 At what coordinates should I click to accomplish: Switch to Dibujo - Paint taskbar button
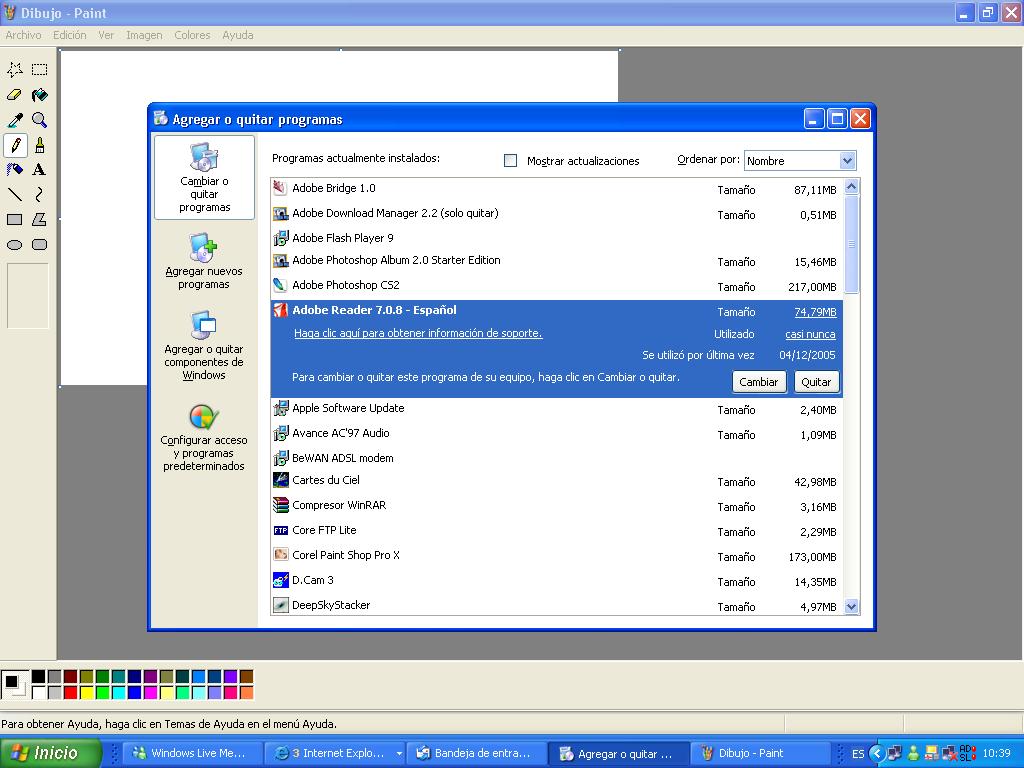point(761,753)
